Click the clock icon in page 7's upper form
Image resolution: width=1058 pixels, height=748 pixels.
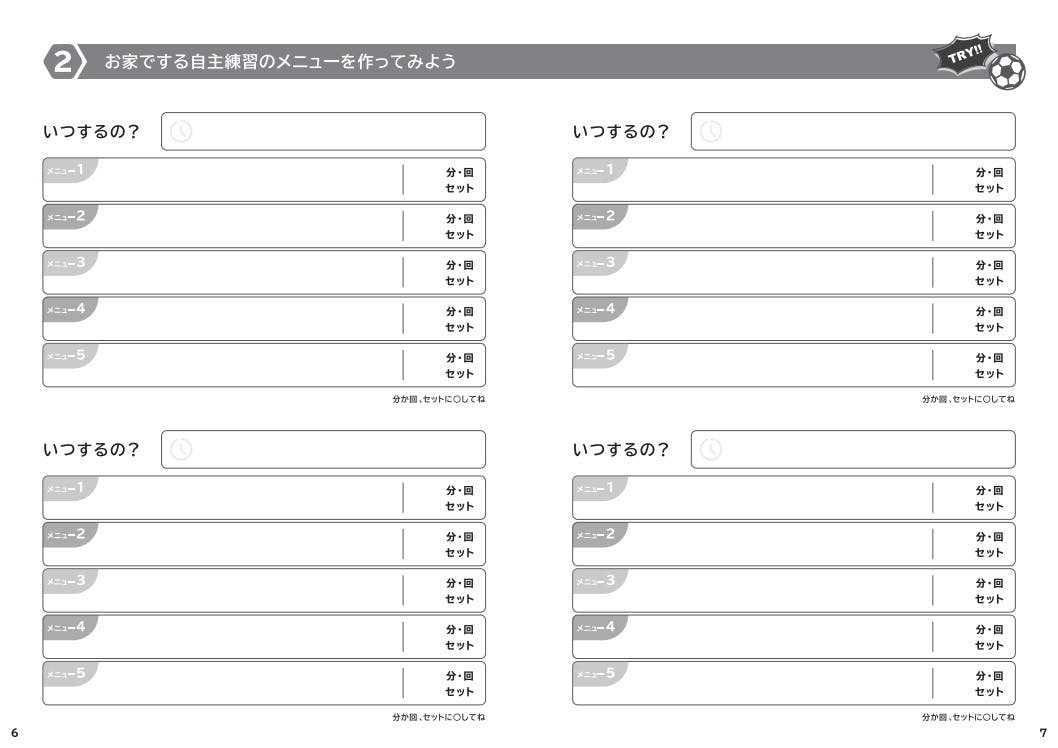(x=710, y=132)
